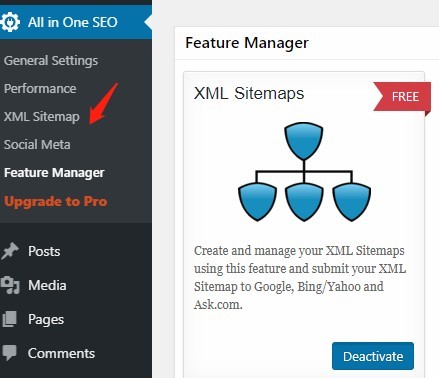
Task: Click the Media camera-and-music icon
Action: [x=10, y=285]
